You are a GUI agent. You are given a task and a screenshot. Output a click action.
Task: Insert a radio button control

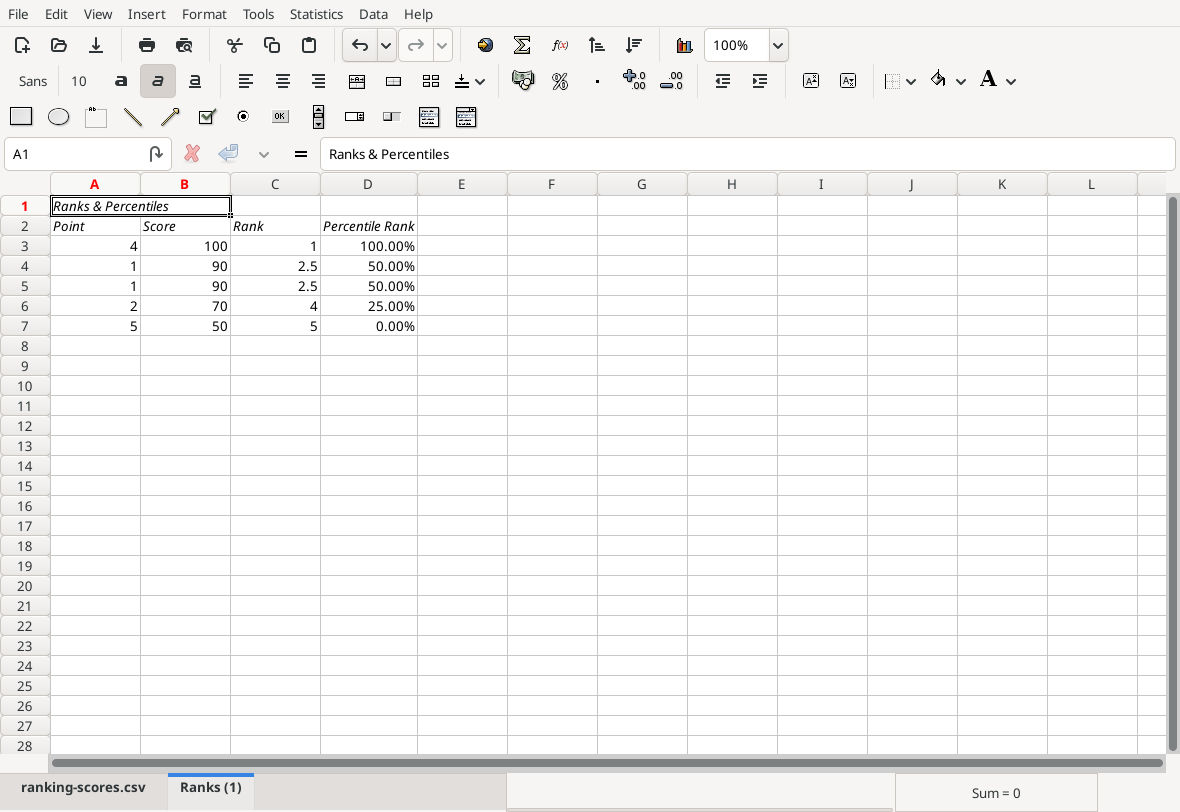pyautogui.click(x=243, y=117)
